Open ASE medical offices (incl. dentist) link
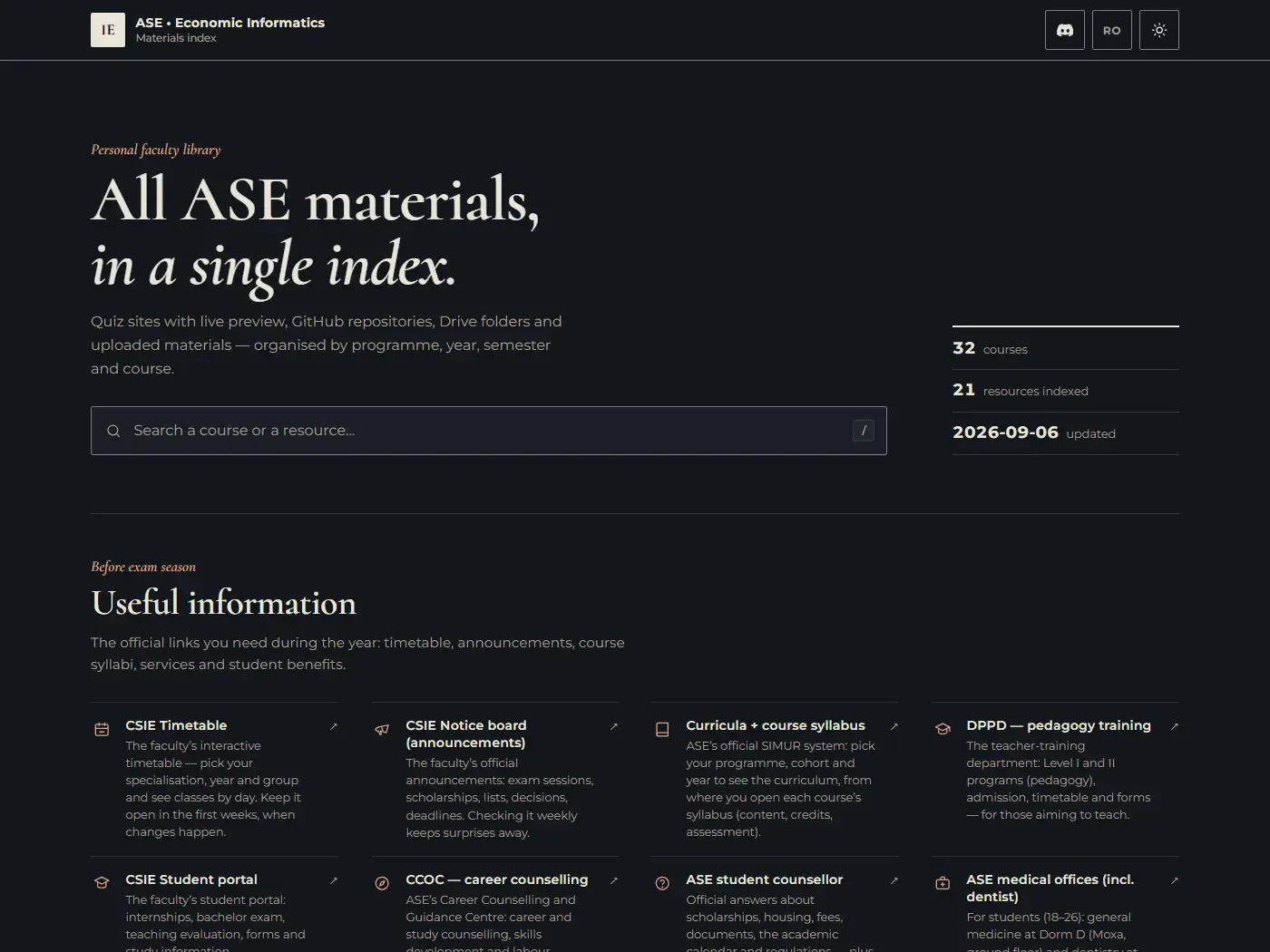This screenshot has width=1270, height=952. [1050, 888]
